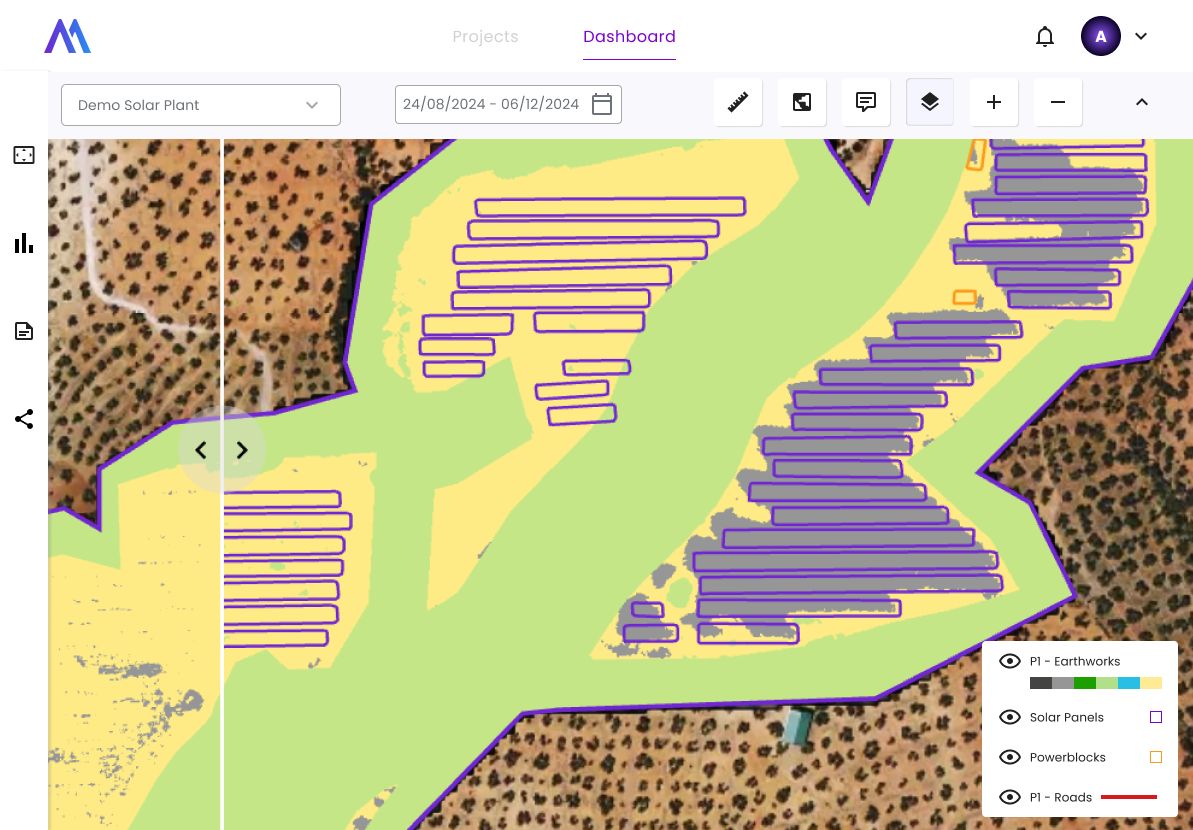Hide the Powerblocks layer

tap(1010, 757)
